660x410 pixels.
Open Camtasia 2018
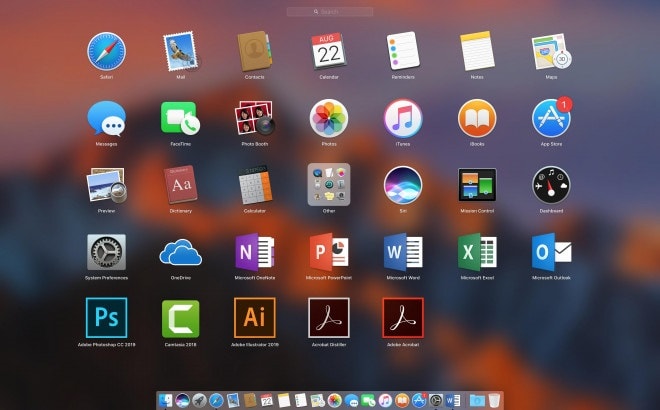point(181,319)
